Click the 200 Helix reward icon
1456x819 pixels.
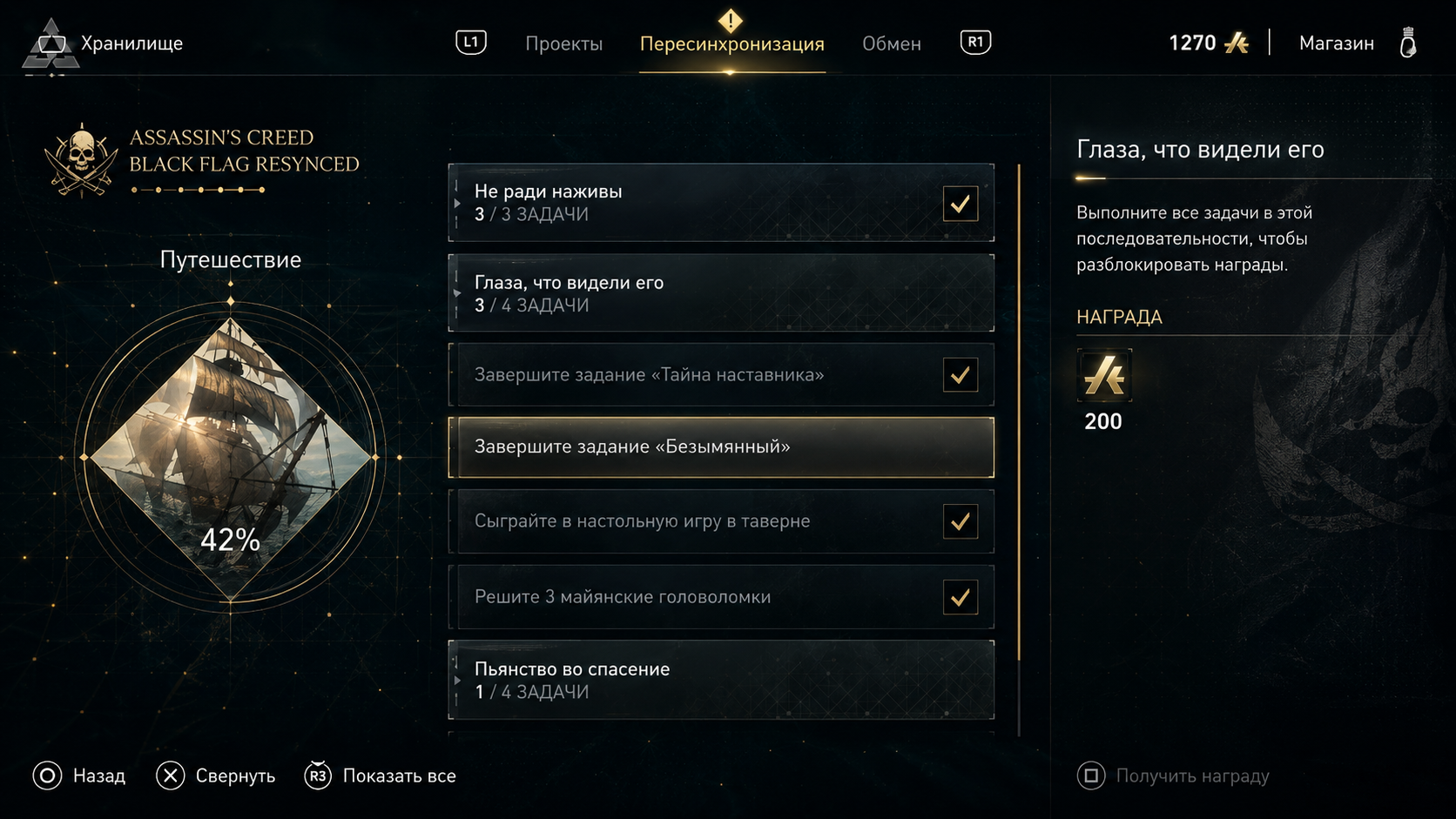pos(1104,375)
